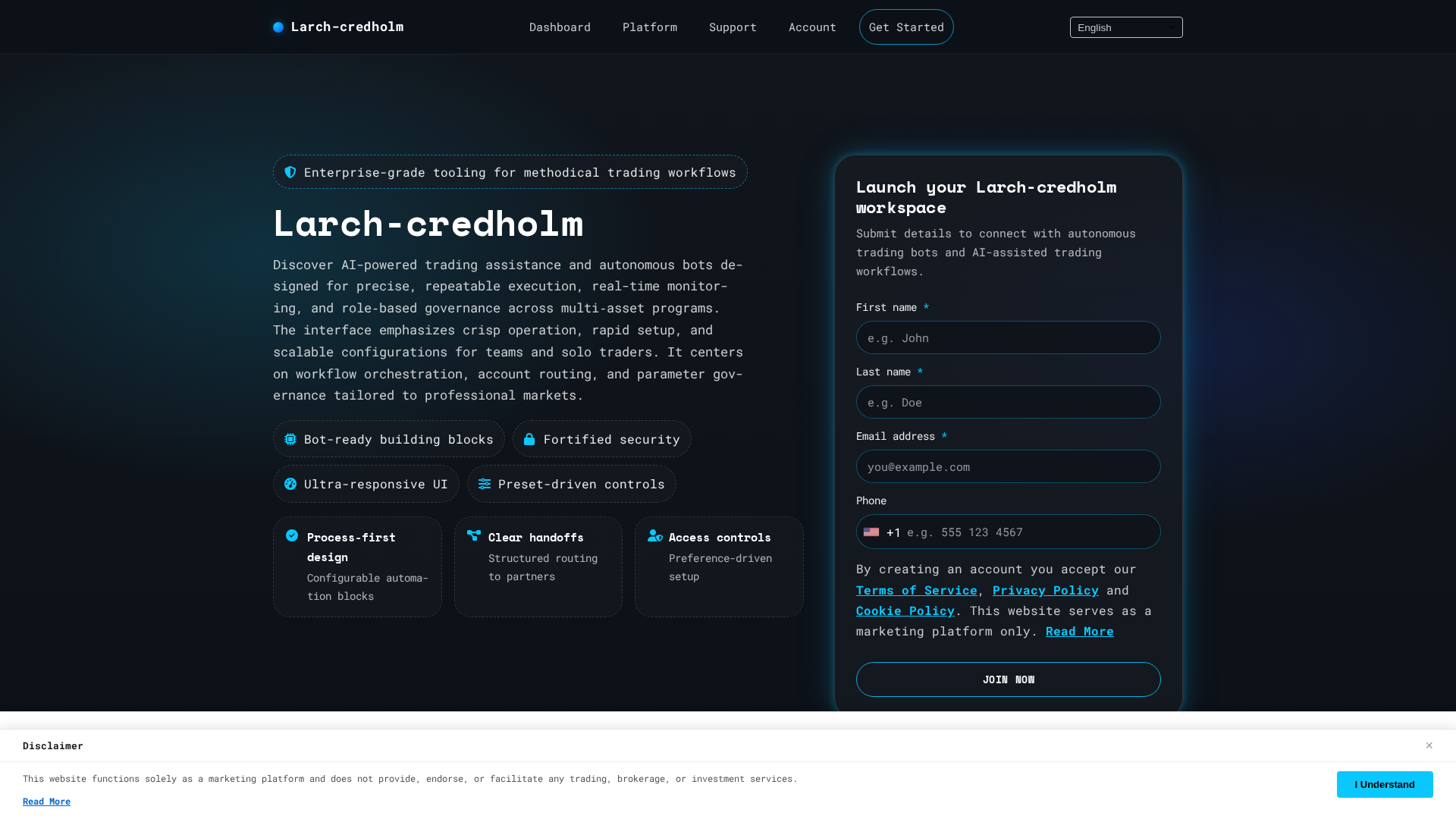Open the Privacy Policy link

(1046, 590)
